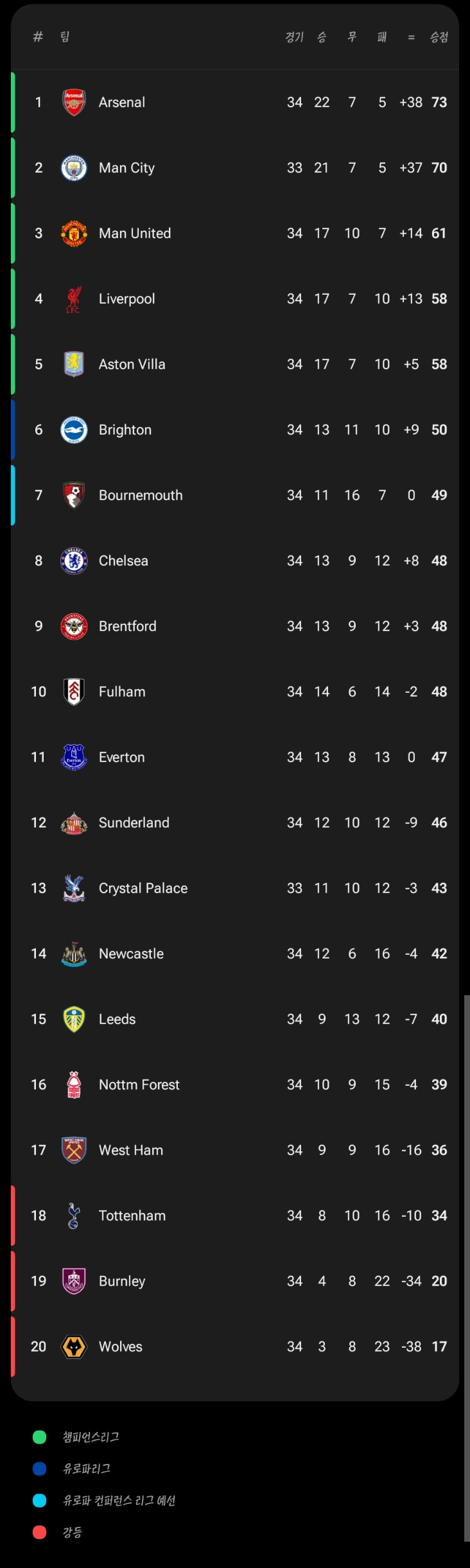470x1568 pixels.
Task: Open the Man United team name
Action: 135,233
